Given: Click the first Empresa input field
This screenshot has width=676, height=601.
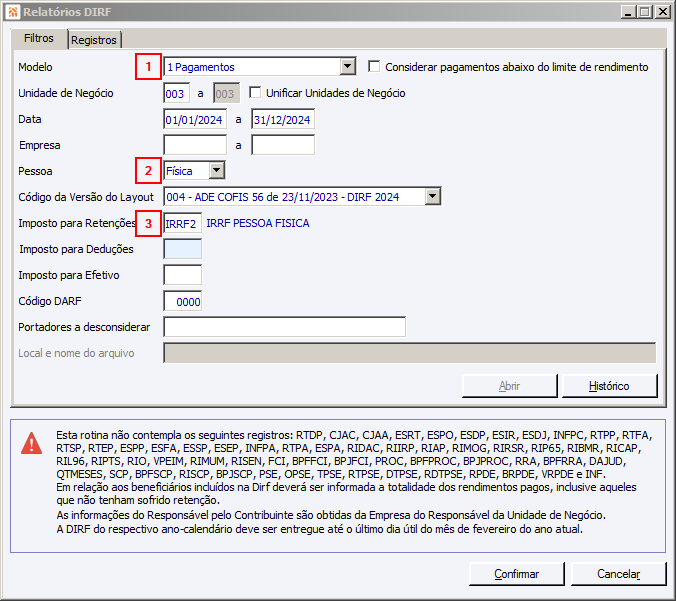Looking at the screenshot, I should pos(195,145).
